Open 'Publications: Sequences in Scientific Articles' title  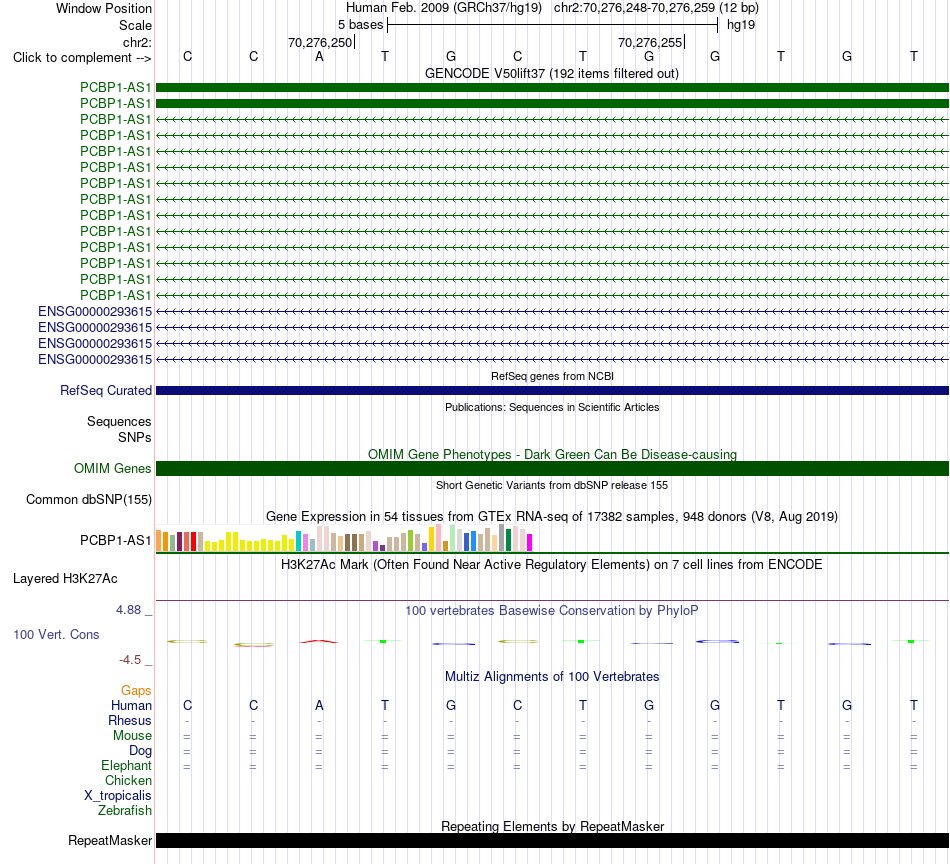point(552,407)
